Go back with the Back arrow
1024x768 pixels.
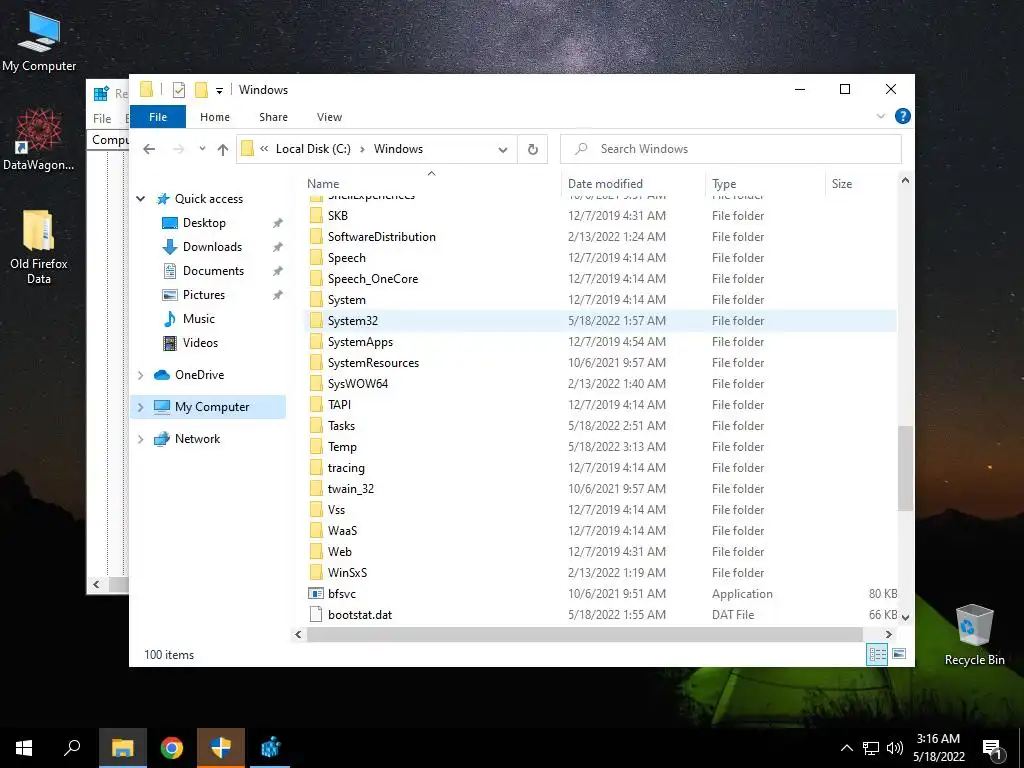point(149,149)
